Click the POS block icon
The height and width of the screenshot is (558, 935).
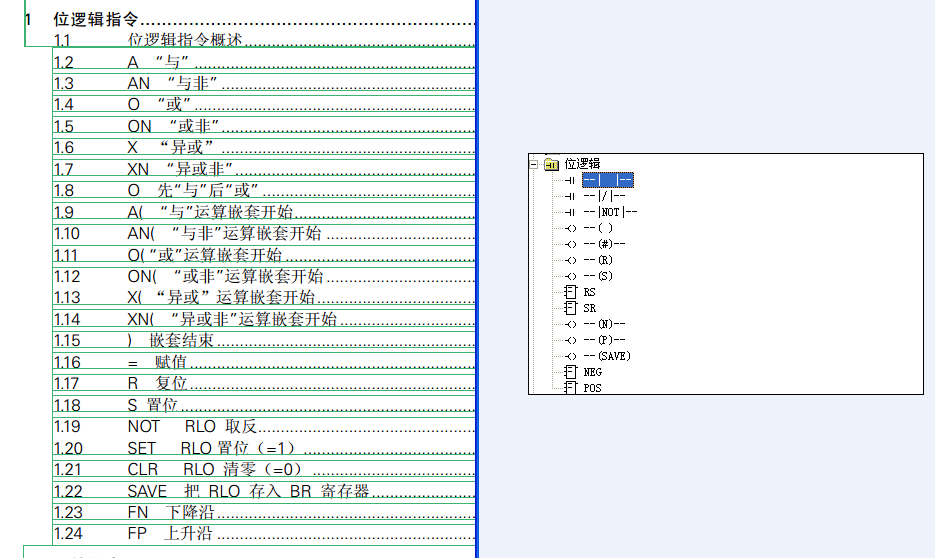pos(571,388)
